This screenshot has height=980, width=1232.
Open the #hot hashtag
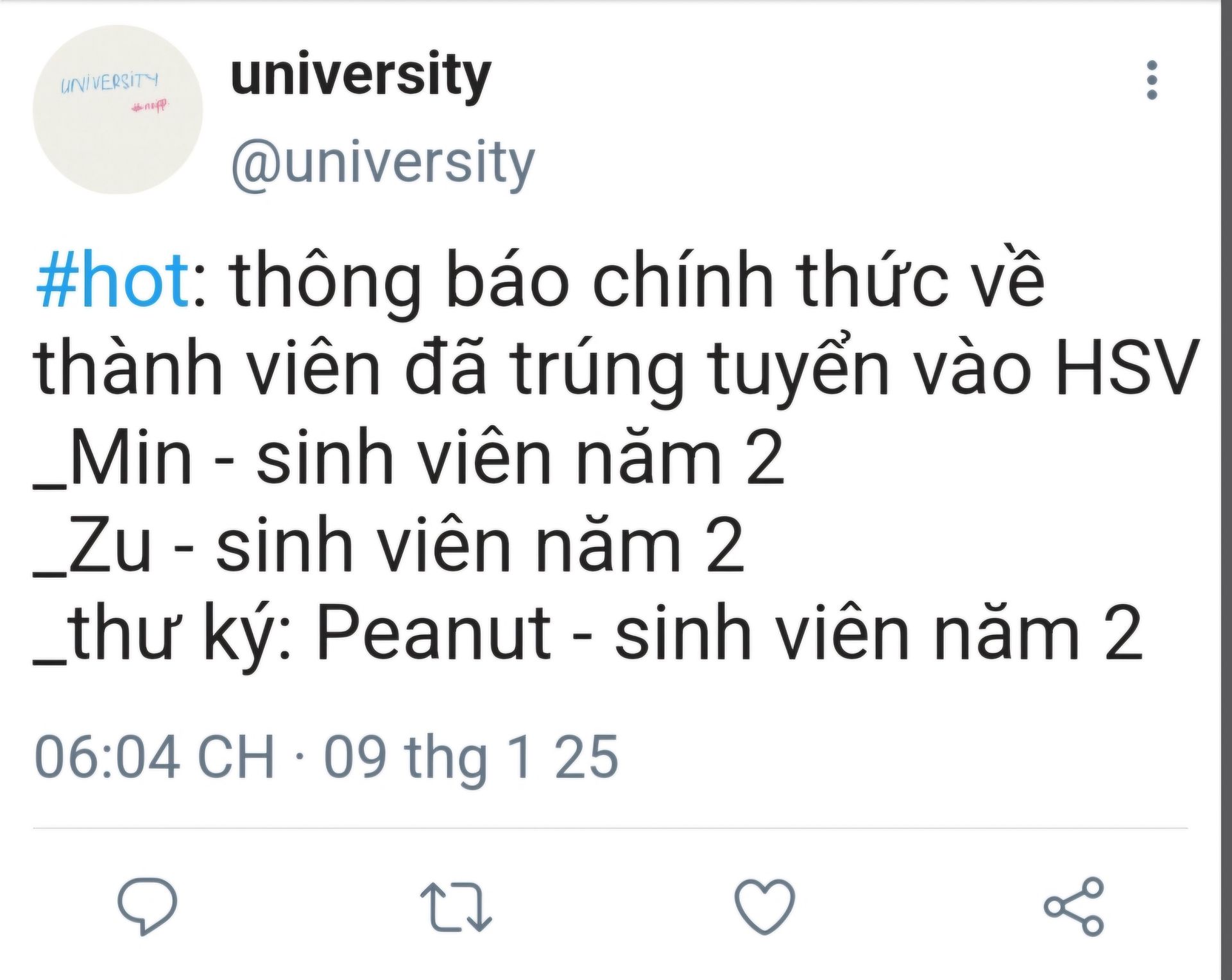[113, 280]
